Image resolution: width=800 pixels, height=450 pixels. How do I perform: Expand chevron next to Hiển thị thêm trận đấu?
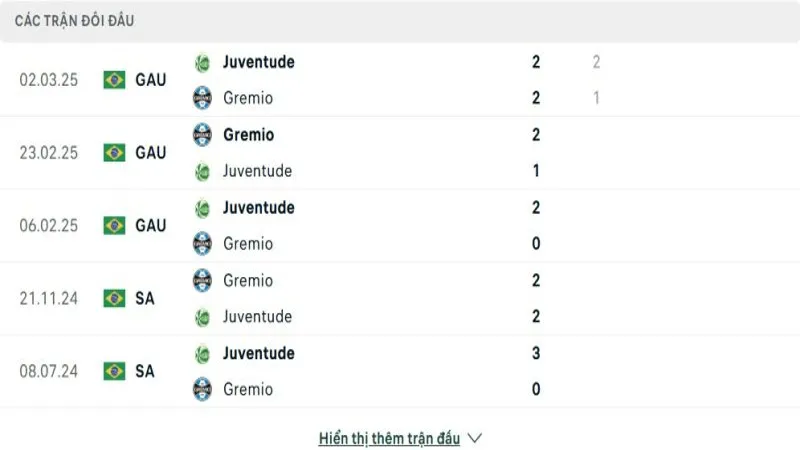[475, 438]
